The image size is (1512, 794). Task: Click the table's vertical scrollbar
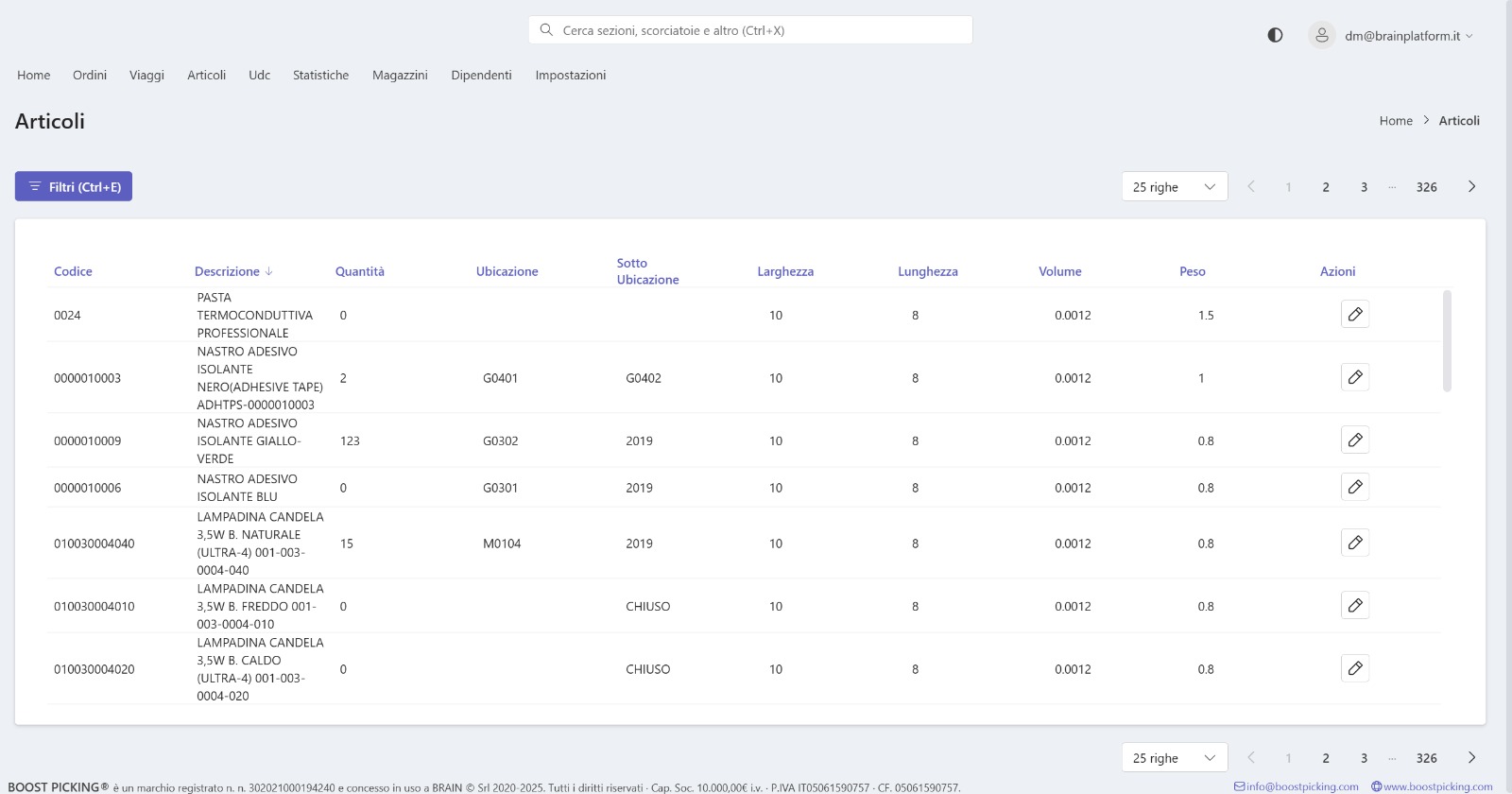[x=1447, y=340]
